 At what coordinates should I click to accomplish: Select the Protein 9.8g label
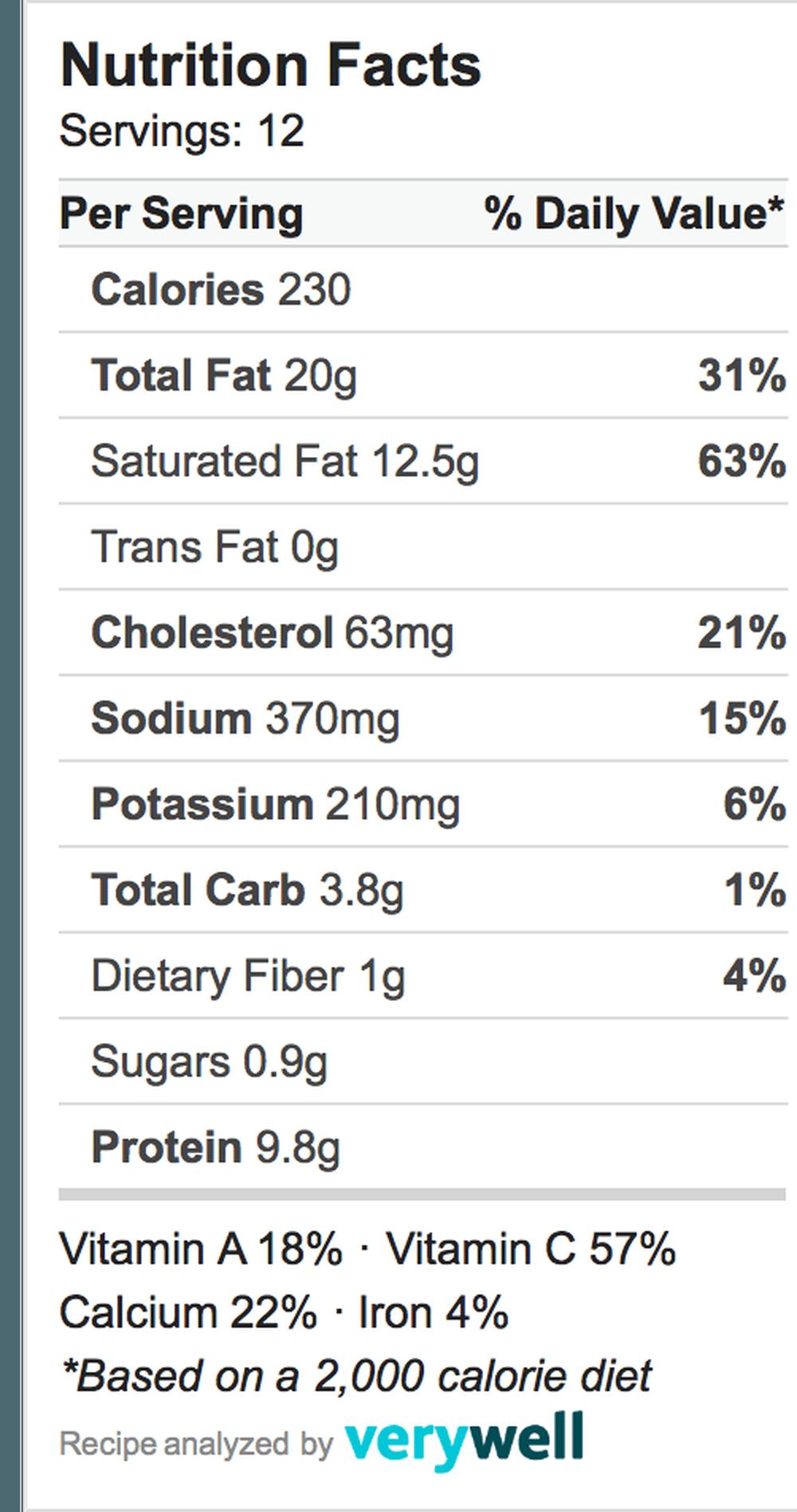point(215,1148)
